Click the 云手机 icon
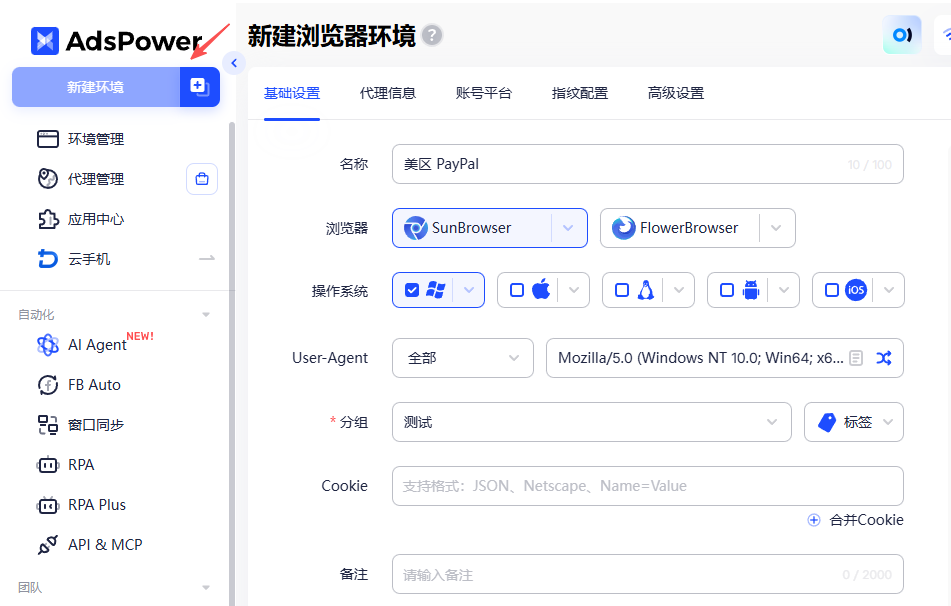The image size is (951, 606). (x=48, y=259)
